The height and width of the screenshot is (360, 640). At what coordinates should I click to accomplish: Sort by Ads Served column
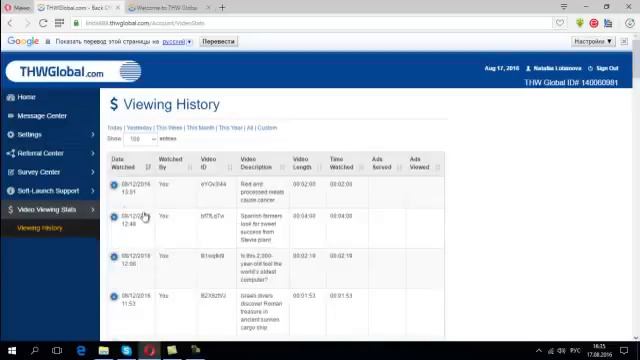[x=387, y=163]
